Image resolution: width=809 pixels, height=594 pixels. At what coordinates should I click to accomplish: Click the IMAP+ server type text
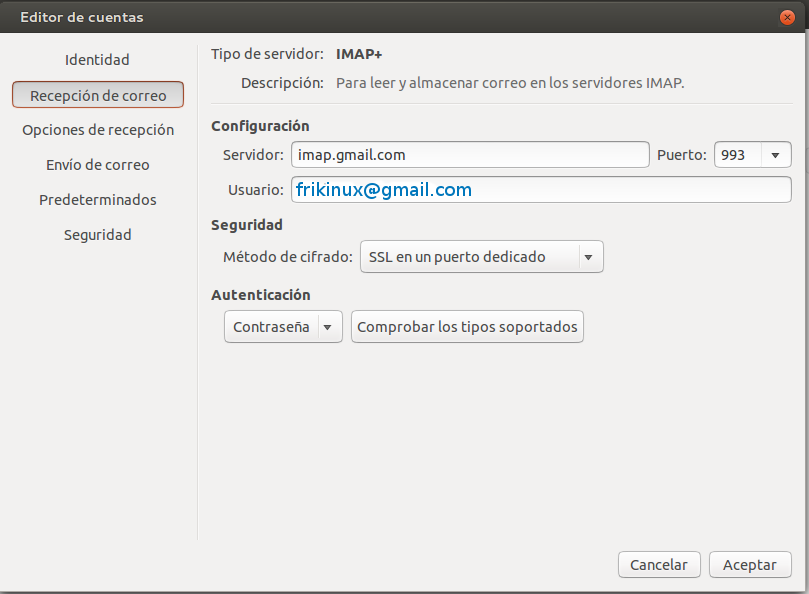[x=359, y=54]
